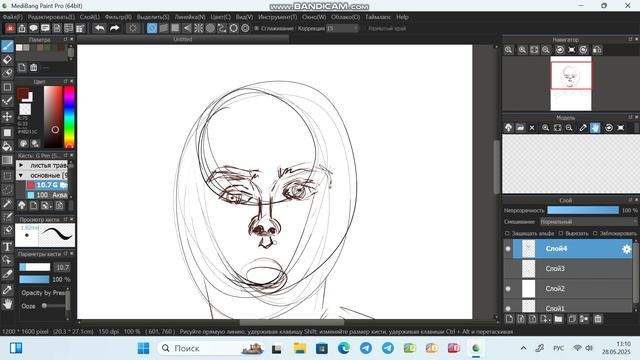
Task: Click Navigator fit to screen icon
Action: 534,50
